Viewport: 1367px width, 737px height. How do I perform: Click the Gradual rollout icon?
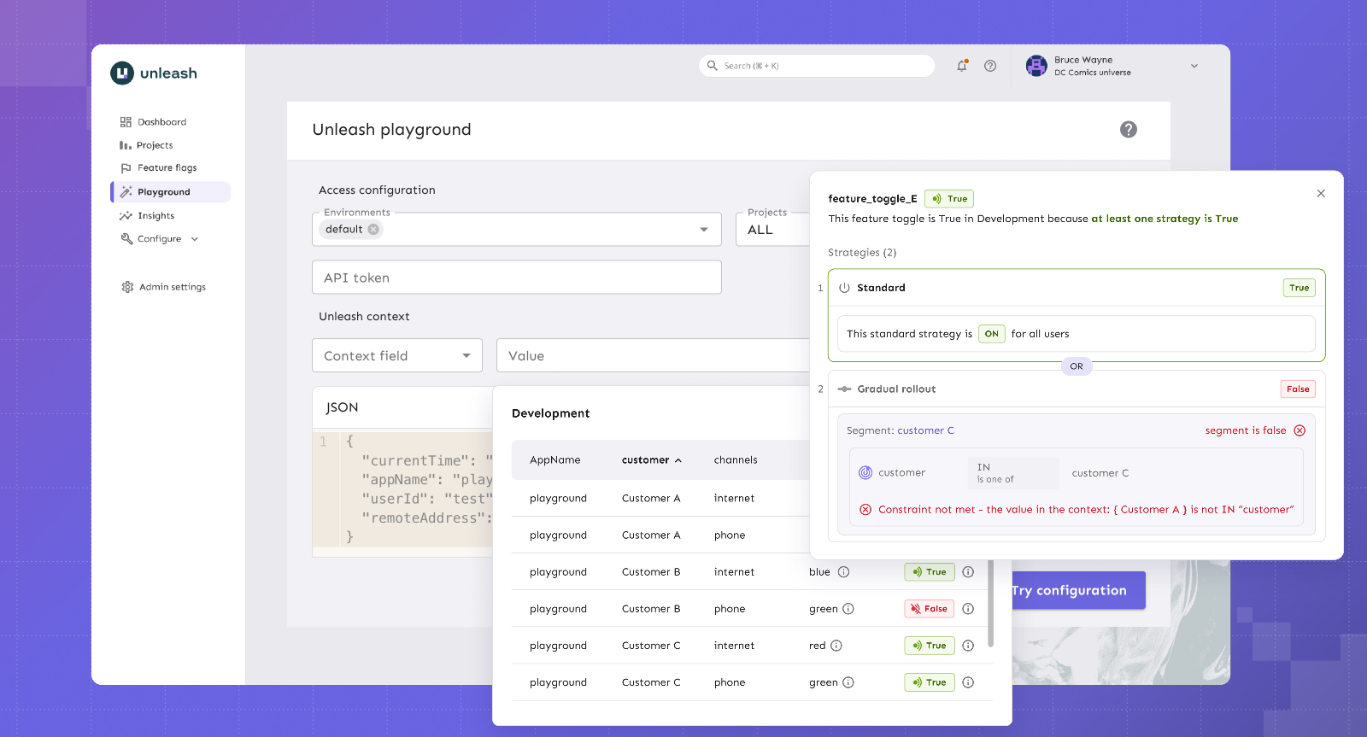844,389
